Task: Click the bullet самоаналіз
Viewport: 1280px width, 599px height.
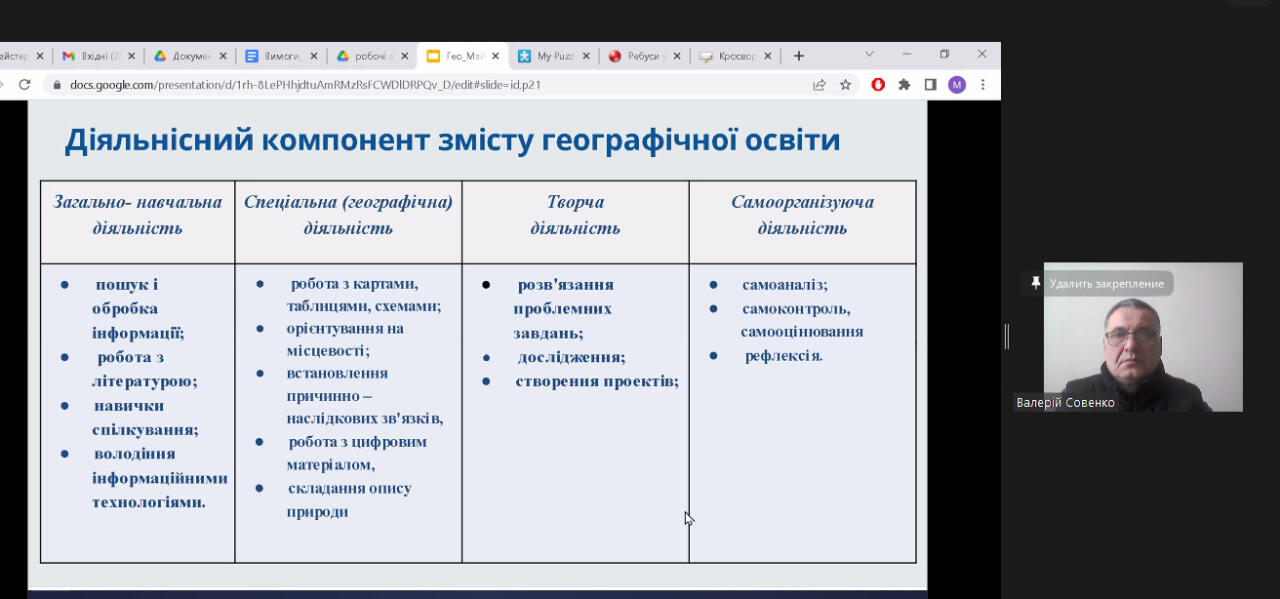Action: pos(785,285)
